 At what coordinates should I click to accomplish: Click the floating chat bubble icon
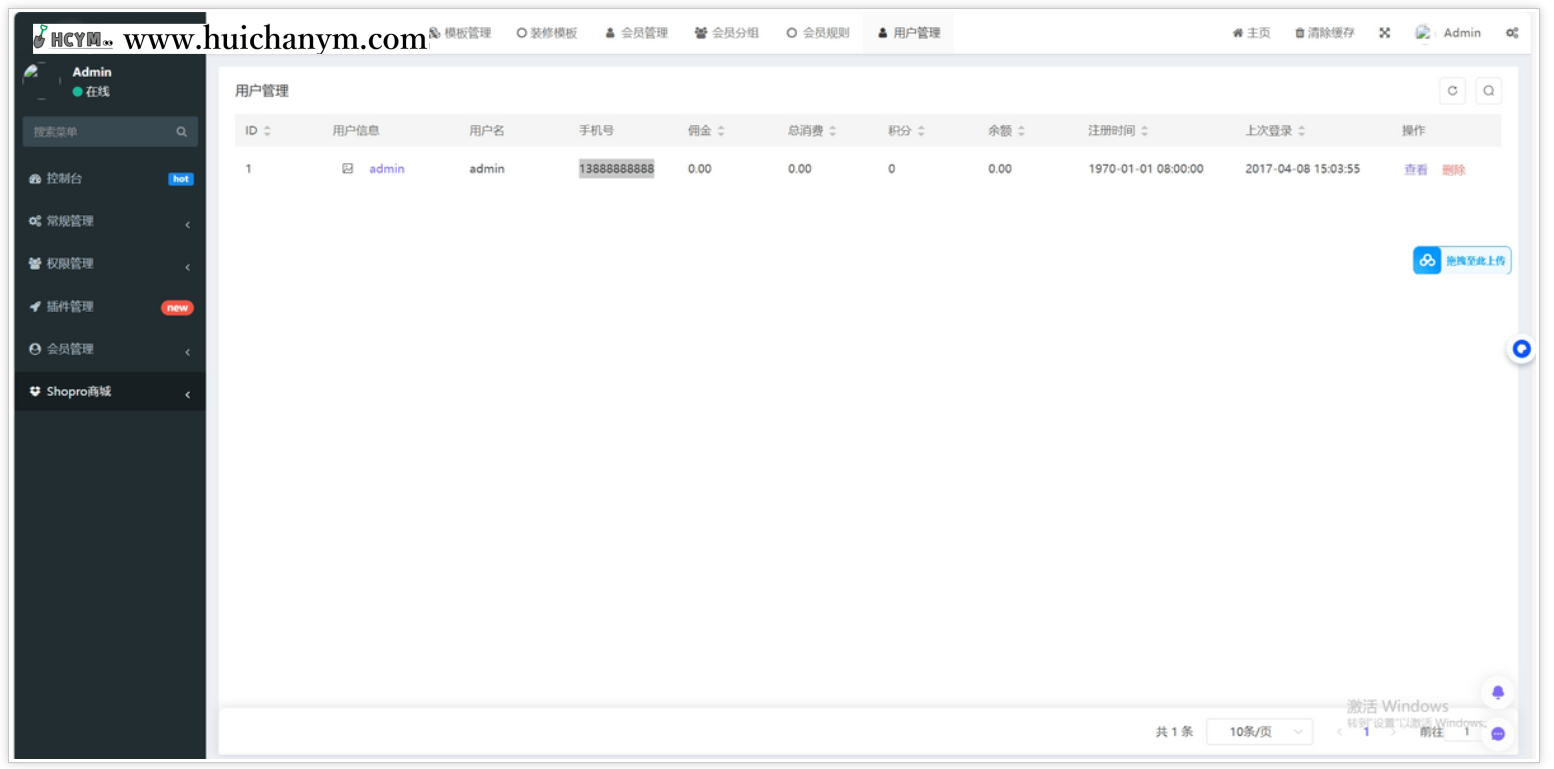point(1497,733)
